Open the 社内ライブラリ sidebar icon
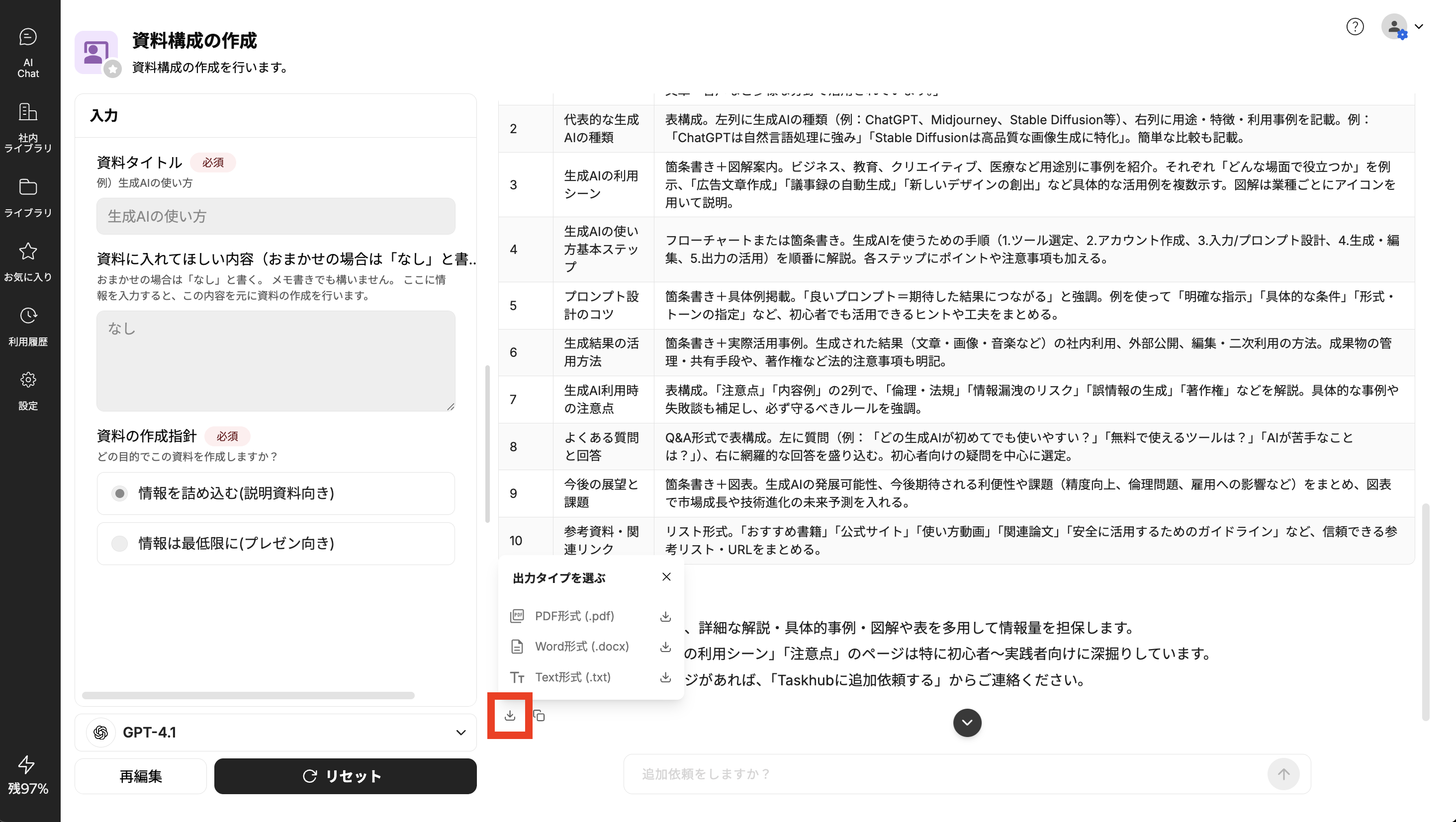This screenshot has height=822, width=1456. (28, 127)
